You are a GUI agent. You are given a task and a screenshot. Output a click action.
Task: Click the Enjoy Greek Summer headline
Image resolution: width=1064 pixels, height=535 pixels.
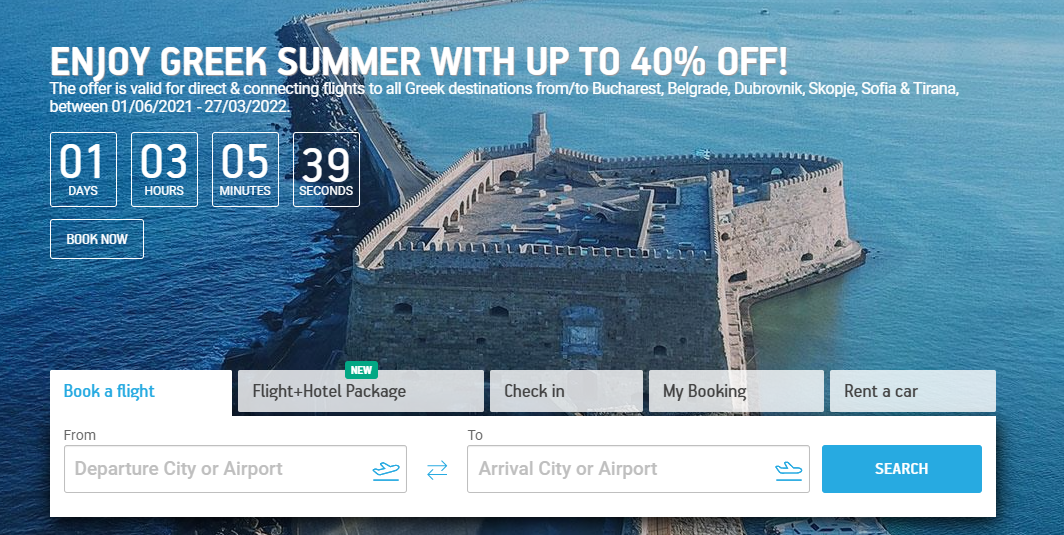click(419, 62)
